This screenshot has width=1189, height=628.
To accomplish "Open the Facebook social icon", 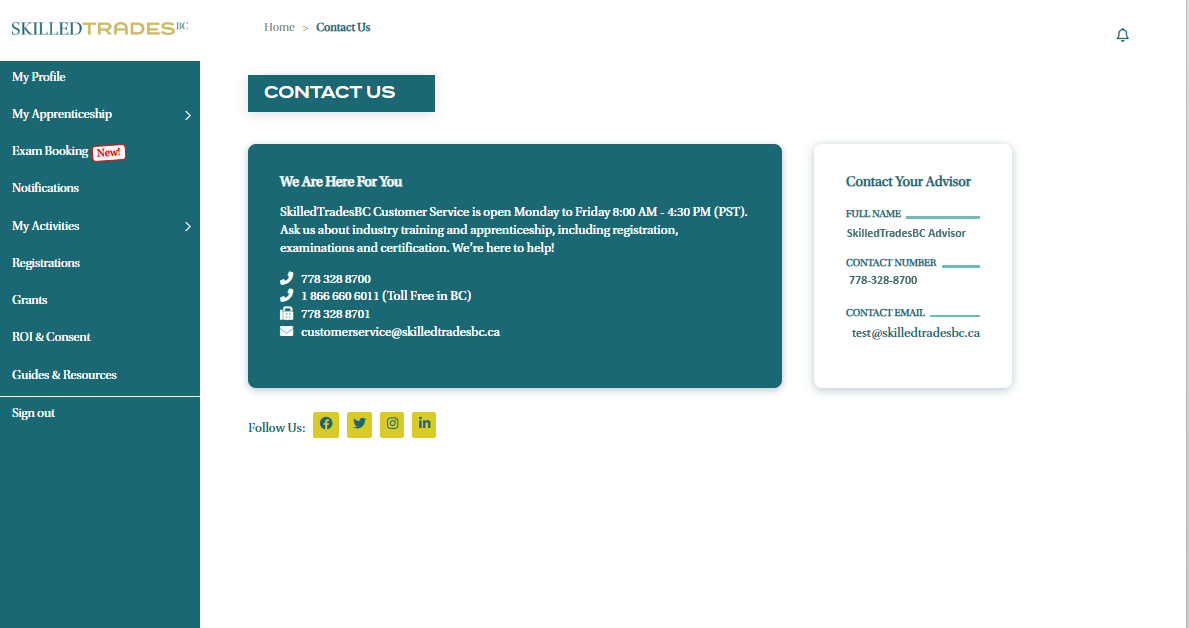I will pyautogui.click(x=326, y=424).
